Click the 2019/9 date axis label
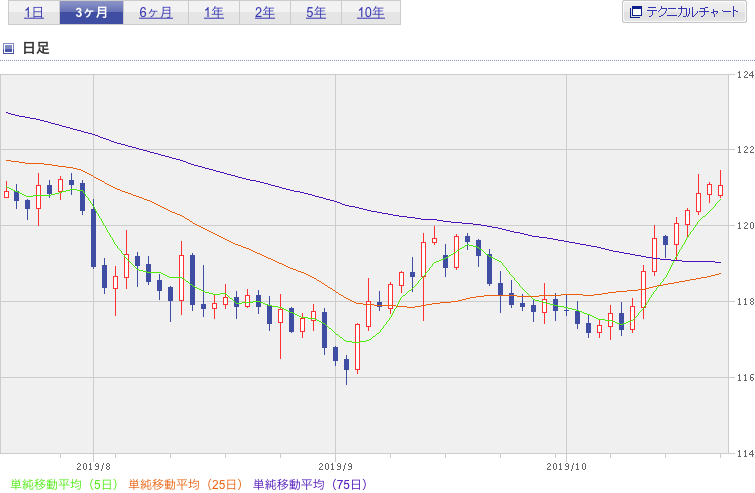Screen dimensions: 755x493 pyautogui.click(x=336, y=467)
